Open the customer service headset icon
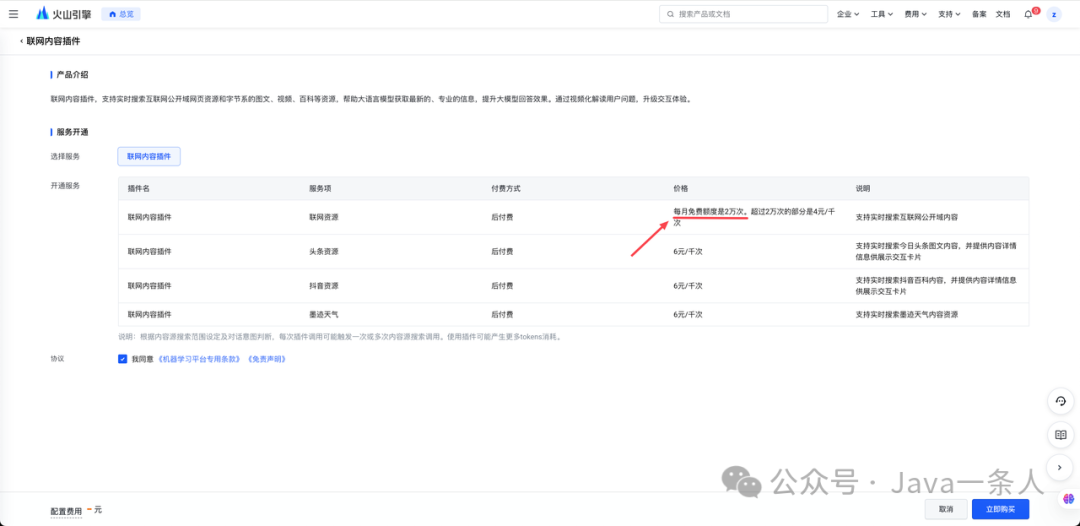Screen dimensions: 1080x526 tap(1061, 401)
